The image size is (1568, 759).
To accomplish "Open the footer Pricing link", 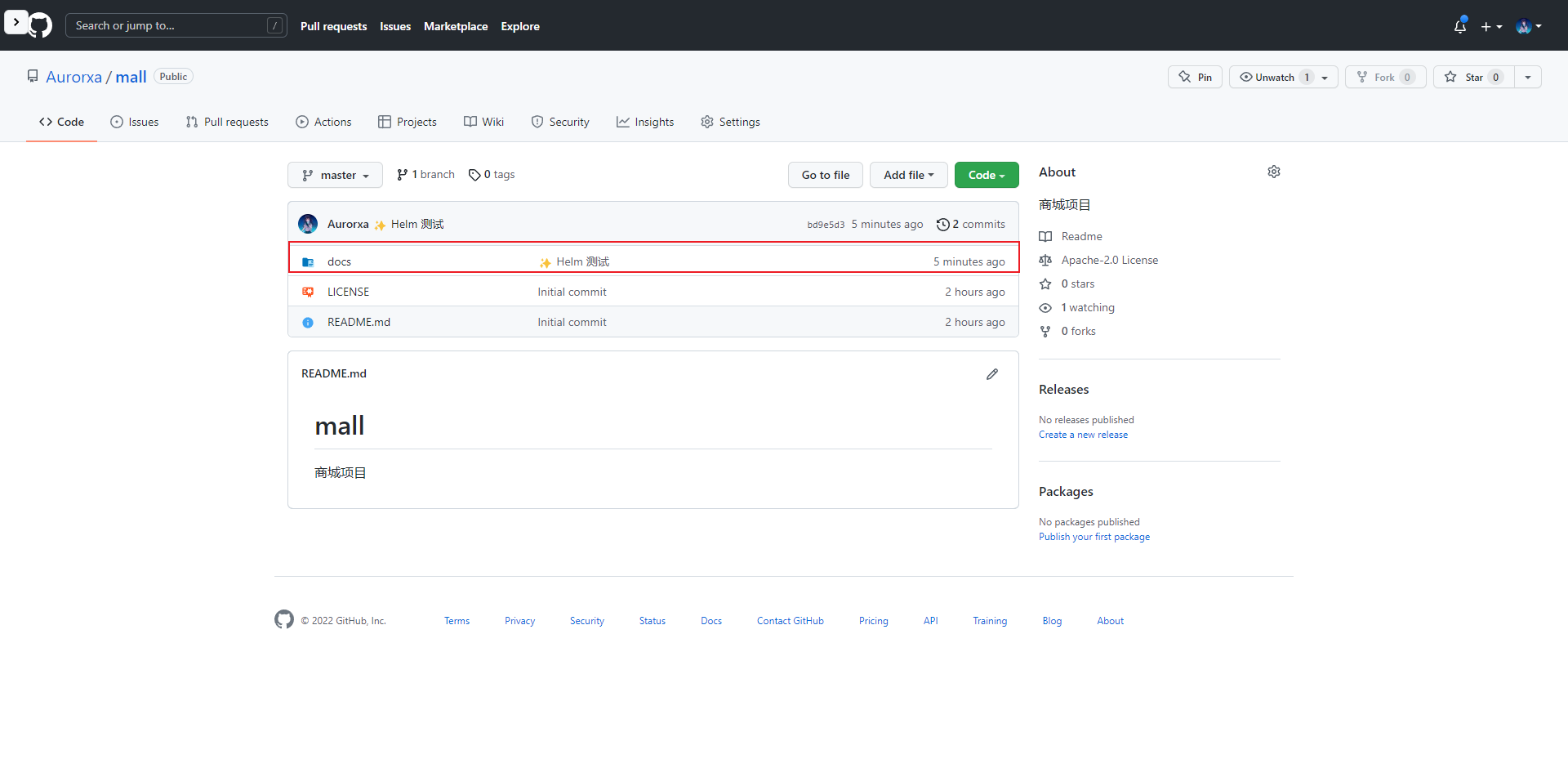I will pos(873,621).
